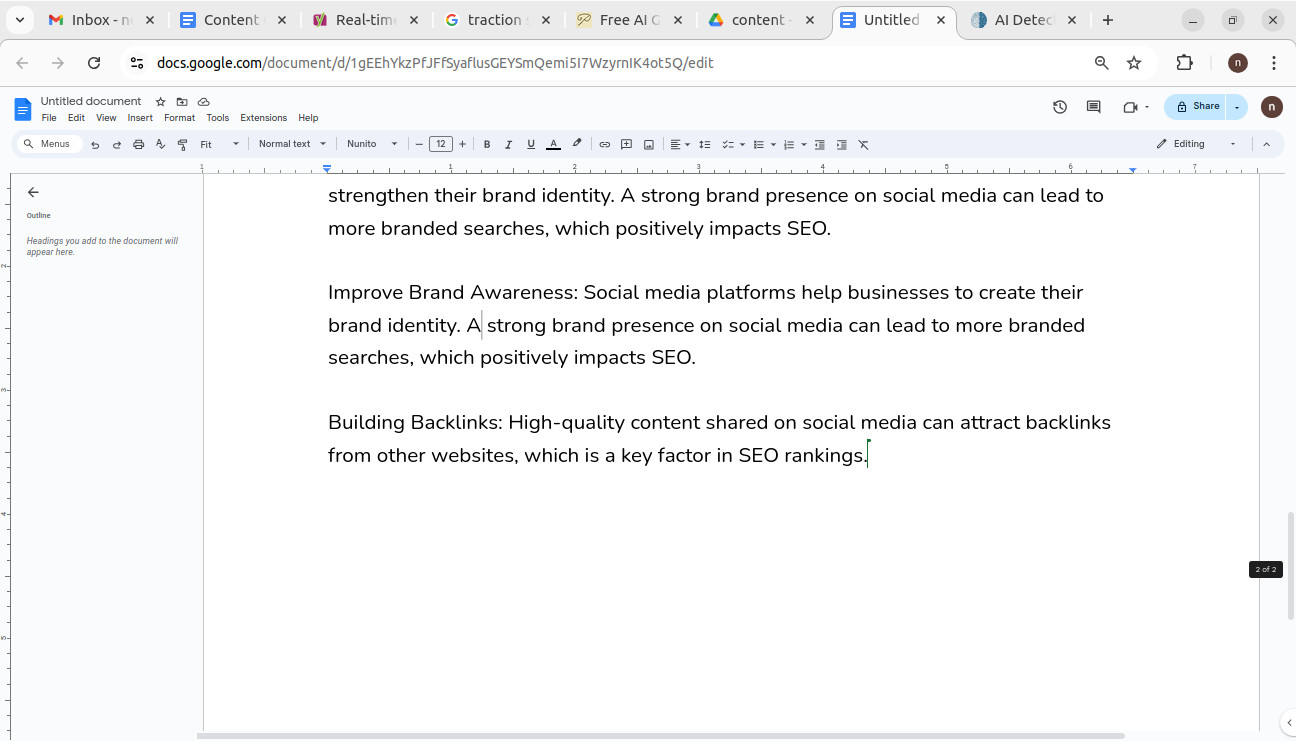Increase indent of the paragraph

[x=842, y=145]
